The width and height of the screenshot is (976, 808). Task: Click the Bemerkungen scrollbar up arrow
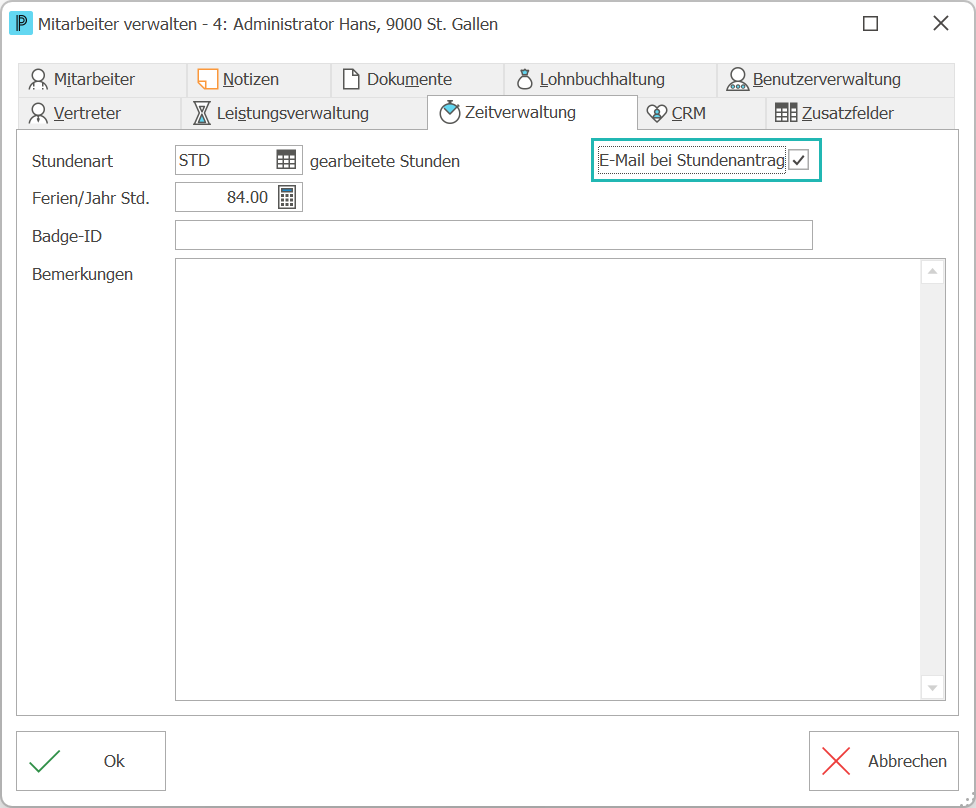(x=932, y=271)
